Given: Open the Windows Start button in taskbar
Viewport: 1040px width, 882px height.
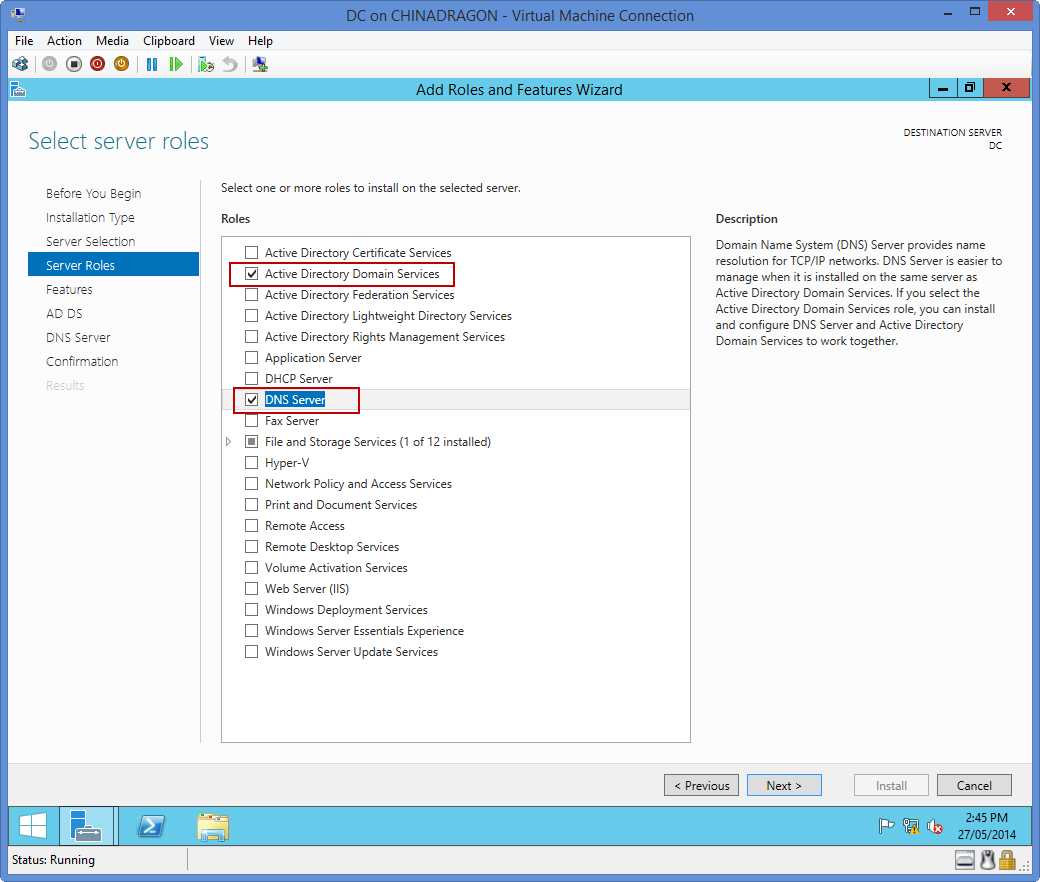Looking at the screenshot, I should point(32,826).
